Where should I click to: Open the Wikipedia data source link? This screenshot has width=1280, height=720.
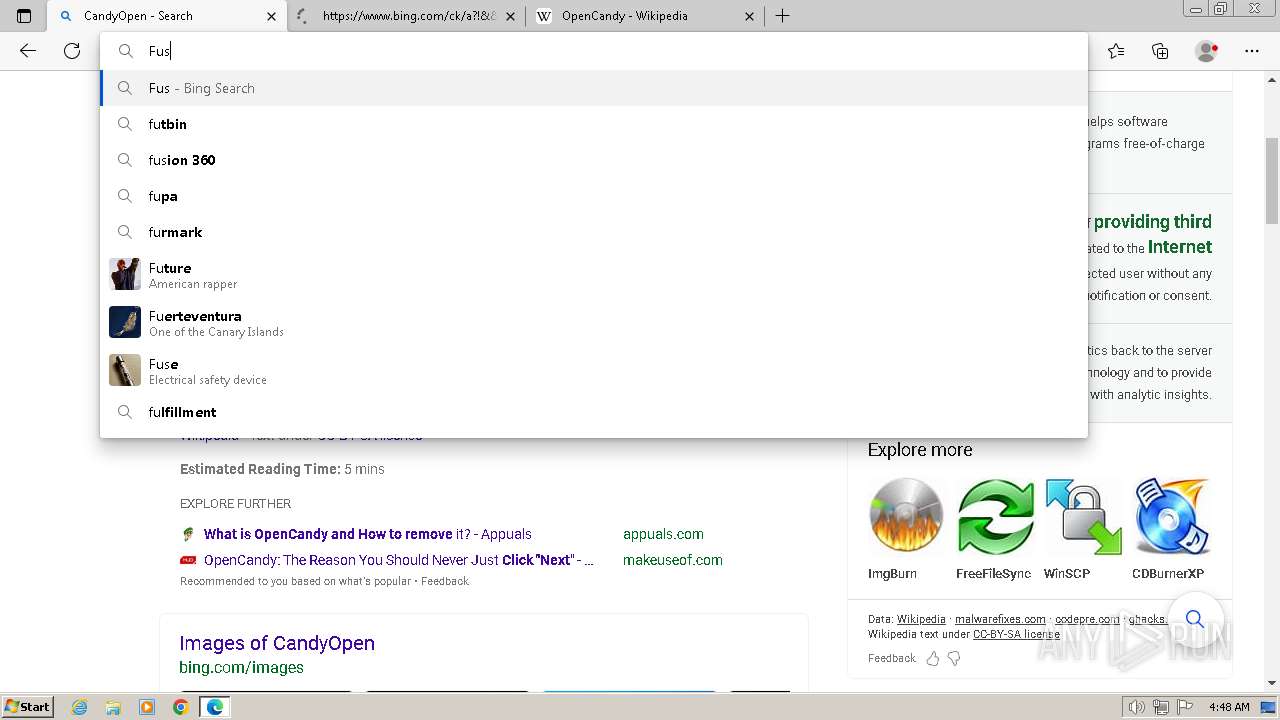point(921,619)
